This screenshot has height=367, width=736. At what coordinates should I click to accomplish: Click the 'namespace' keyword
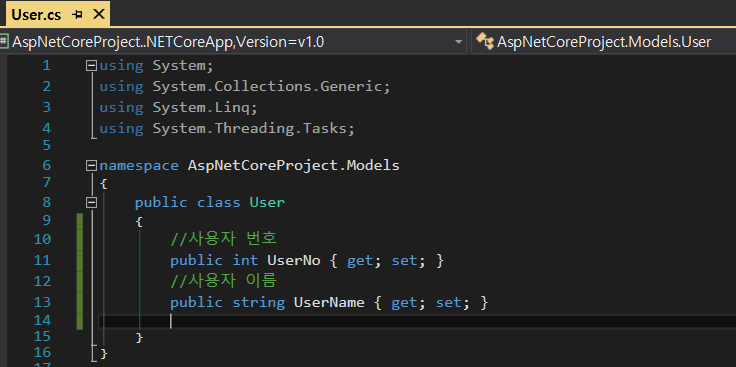click(x=139, y=166)
